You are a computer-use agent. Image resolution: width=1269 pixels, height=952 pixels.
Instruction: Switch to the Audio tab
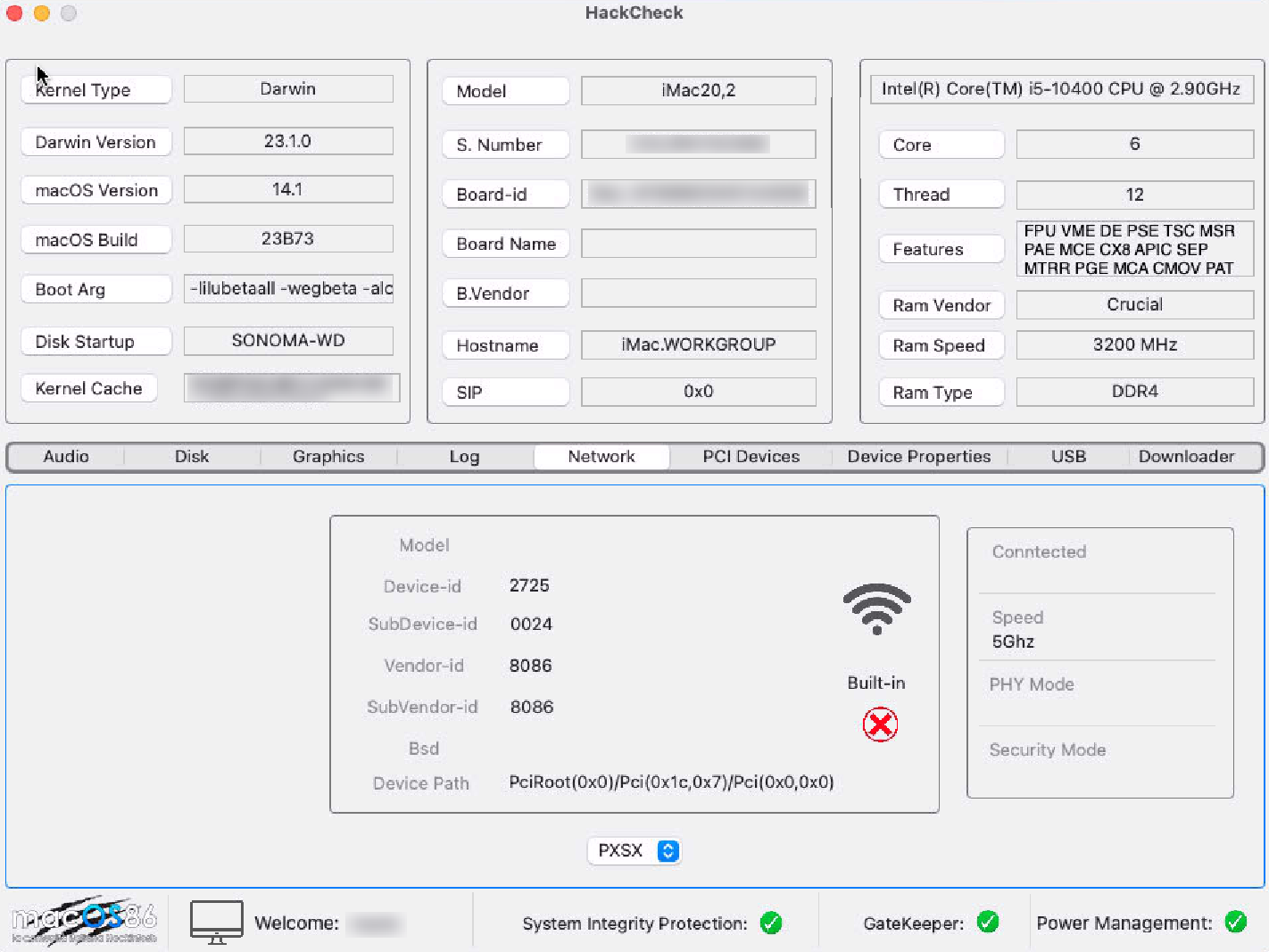pyautogui.click(x=66, y=457)
